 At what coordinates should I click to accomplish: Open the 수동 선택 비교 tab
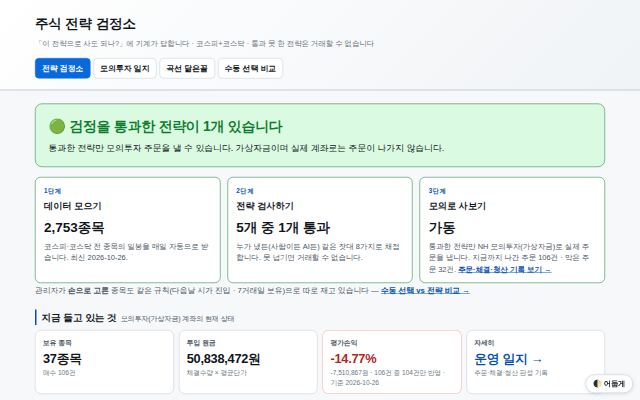pos(250,68)
